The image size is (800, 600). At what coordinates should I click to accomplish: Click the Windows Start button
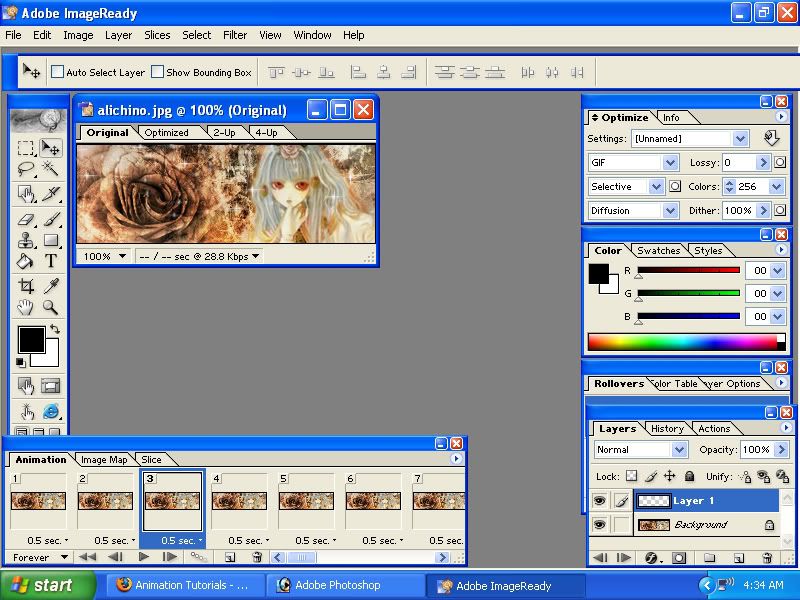click(x=48, y=585)
